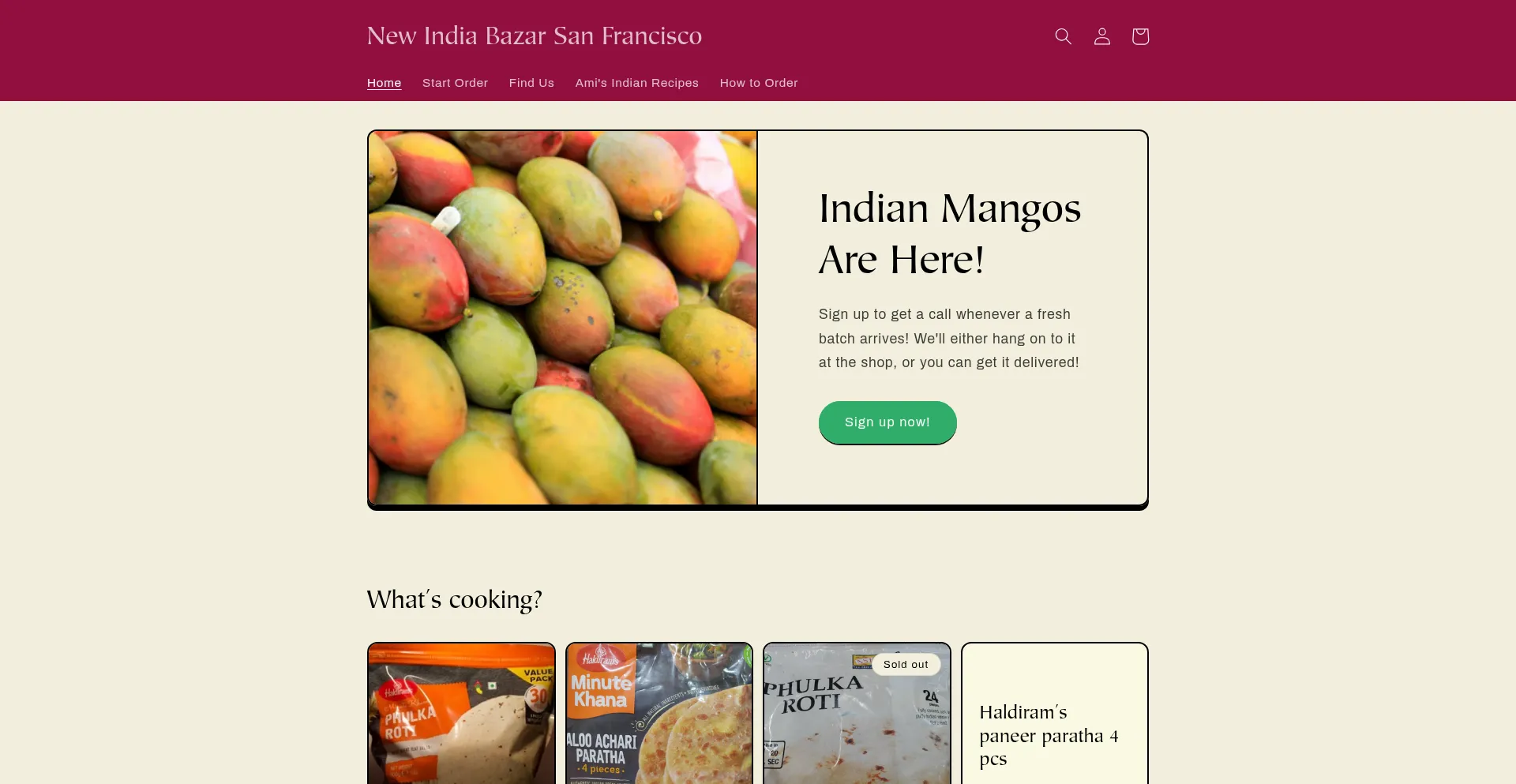Open the search magnifier icon
This screenshot has width=1516, height=784.
pyautogui.click(x=1063, y=36)
